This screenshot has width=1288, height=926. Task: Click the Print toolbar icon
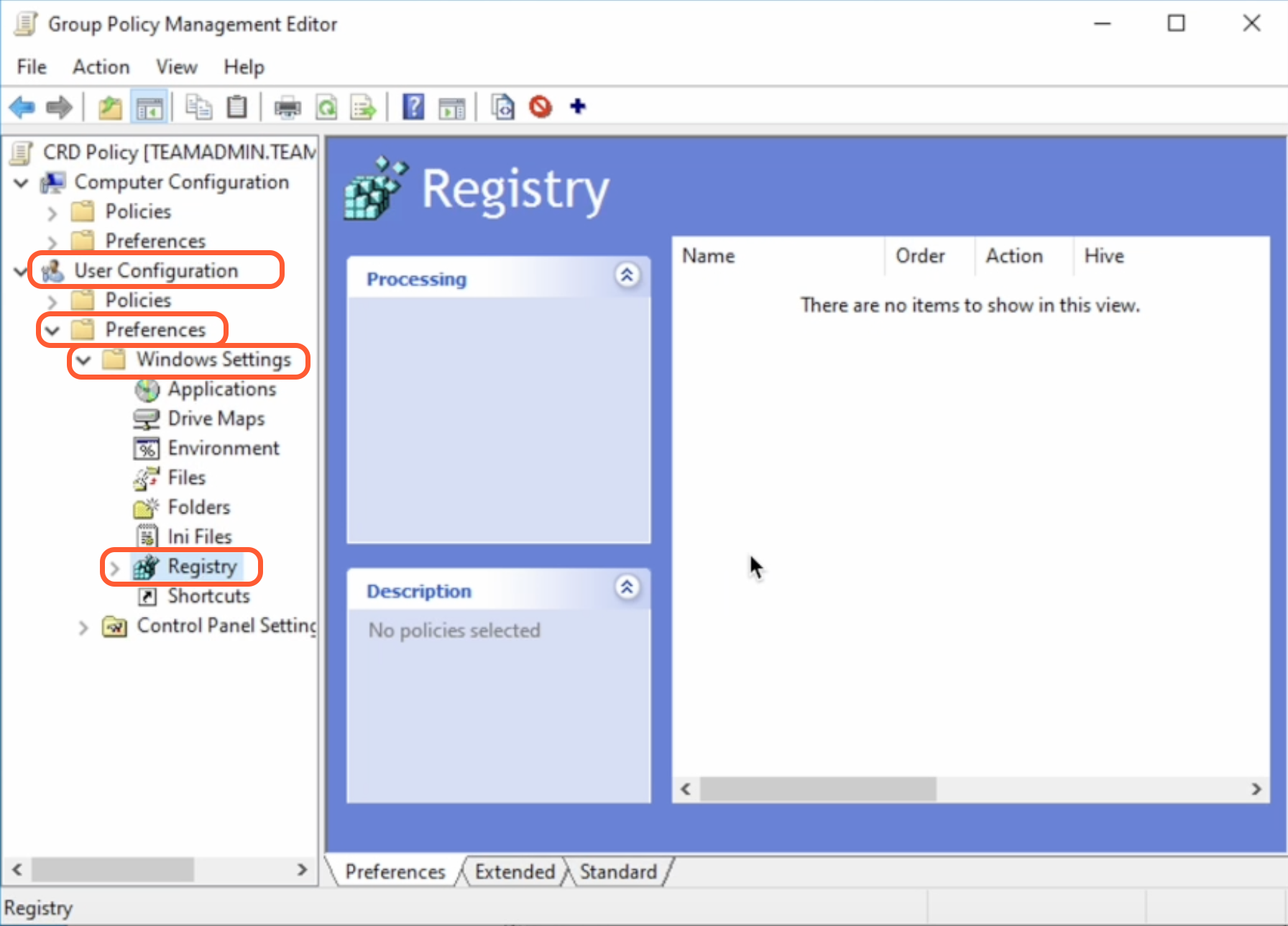pos(287,108)
